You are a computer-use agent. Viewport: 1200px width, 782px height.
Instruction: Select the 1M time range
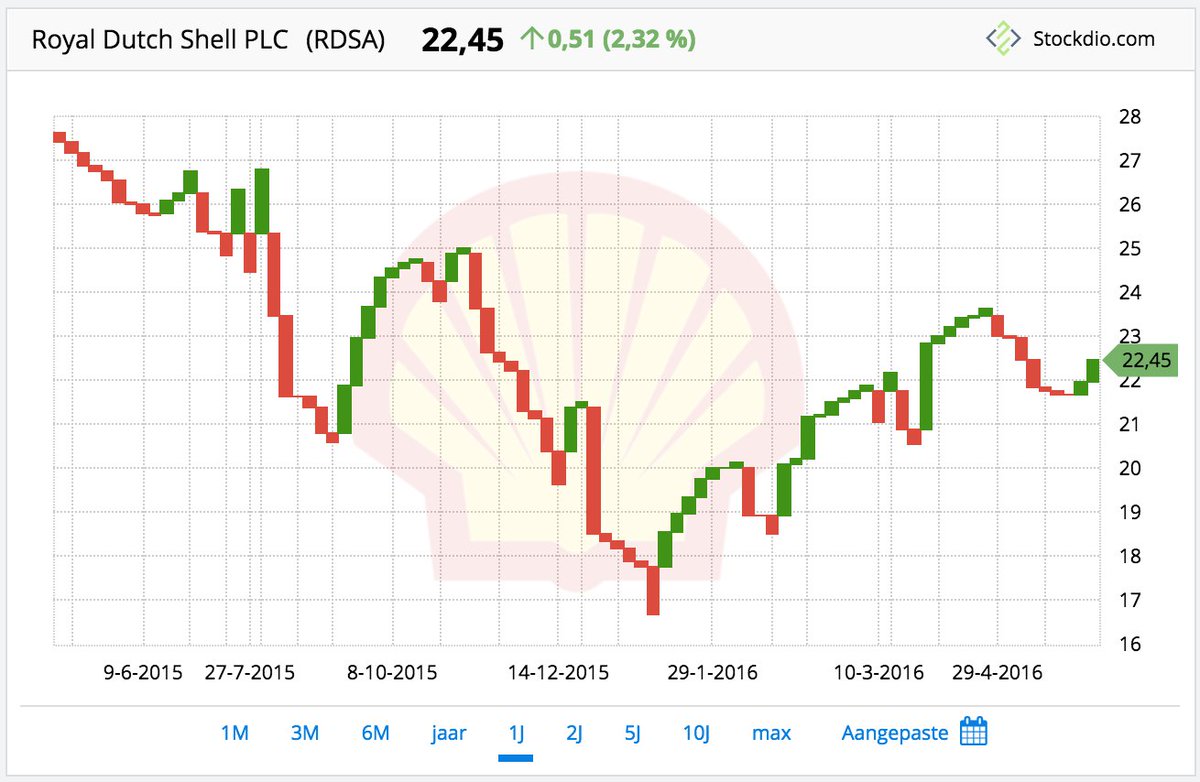tap(234, 733)
